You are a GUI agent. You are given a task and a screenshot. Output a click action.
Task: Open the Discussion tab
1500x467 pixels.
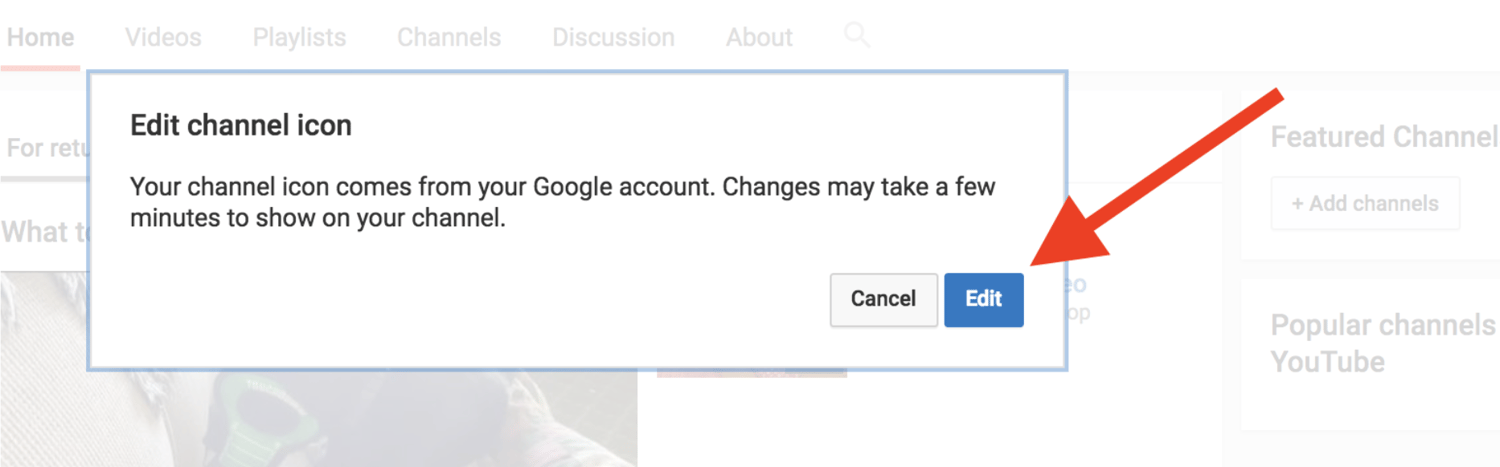[613, 38]
